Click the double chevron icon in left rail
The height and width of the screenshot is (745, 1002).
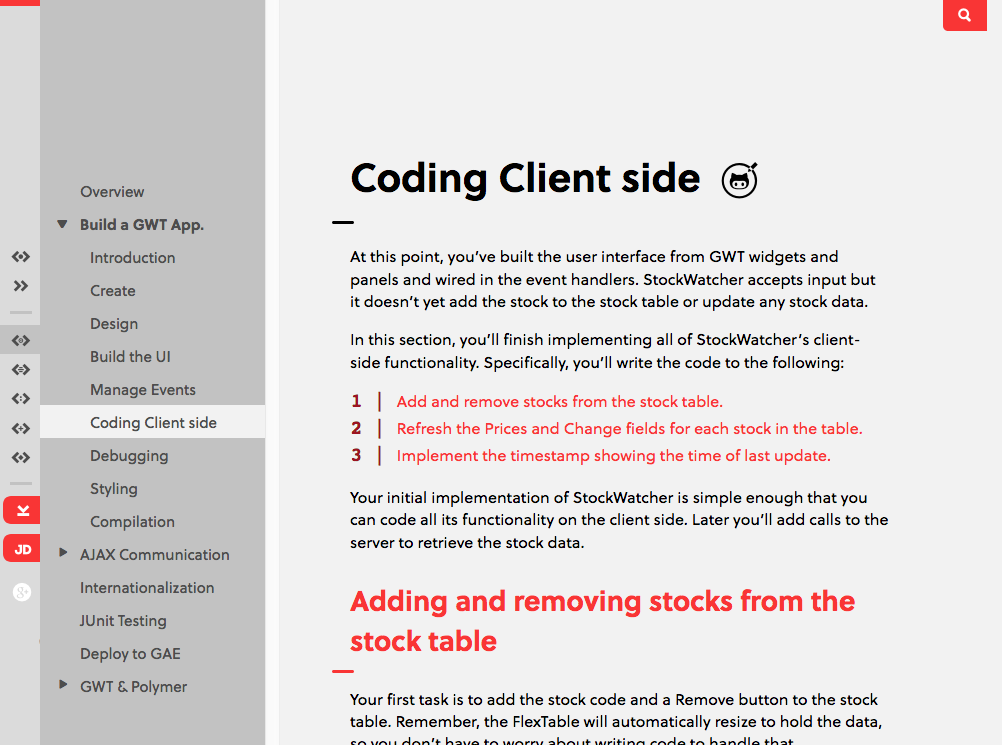tap(20, 286)
